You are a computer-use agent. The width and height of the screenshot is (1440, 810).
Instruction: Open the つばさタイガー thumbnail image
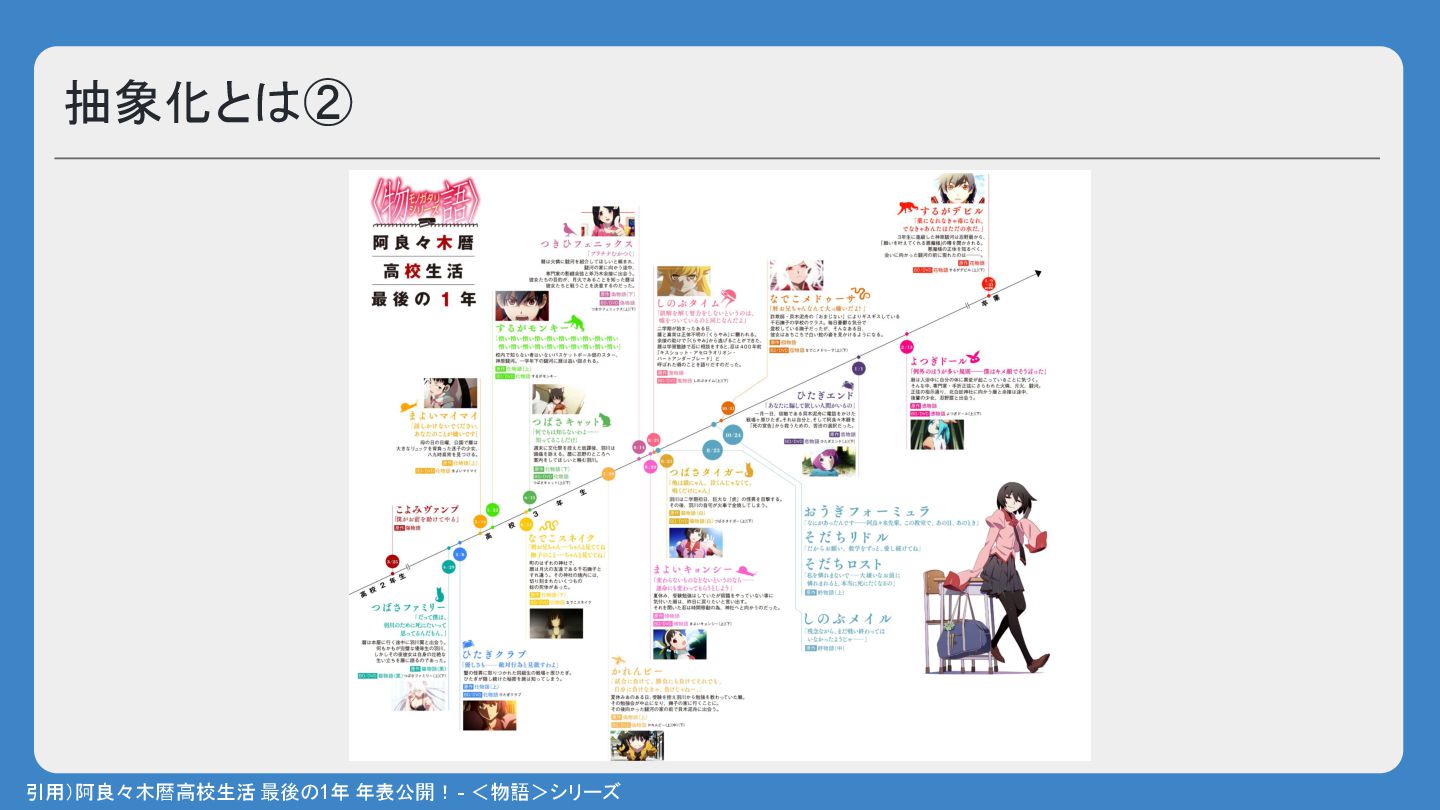695,542
